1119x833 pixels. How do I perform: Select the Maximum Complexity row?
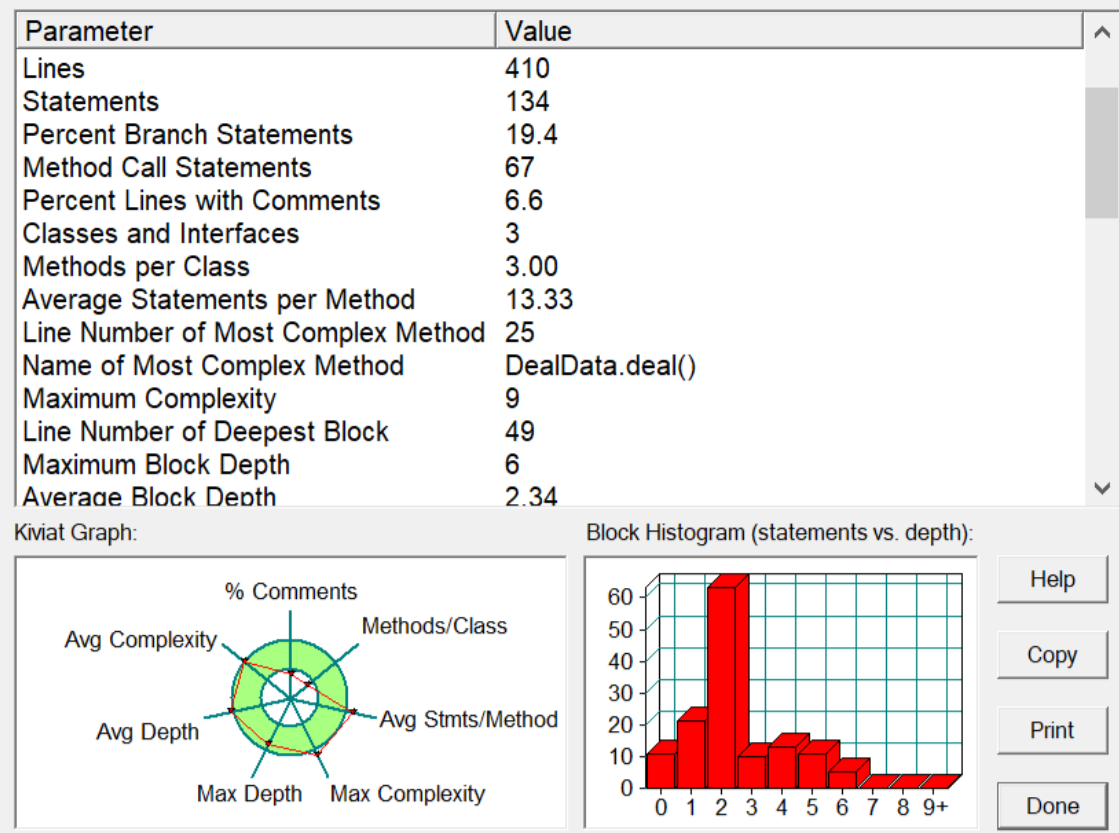pyautogui.click(x=550, y=398)
